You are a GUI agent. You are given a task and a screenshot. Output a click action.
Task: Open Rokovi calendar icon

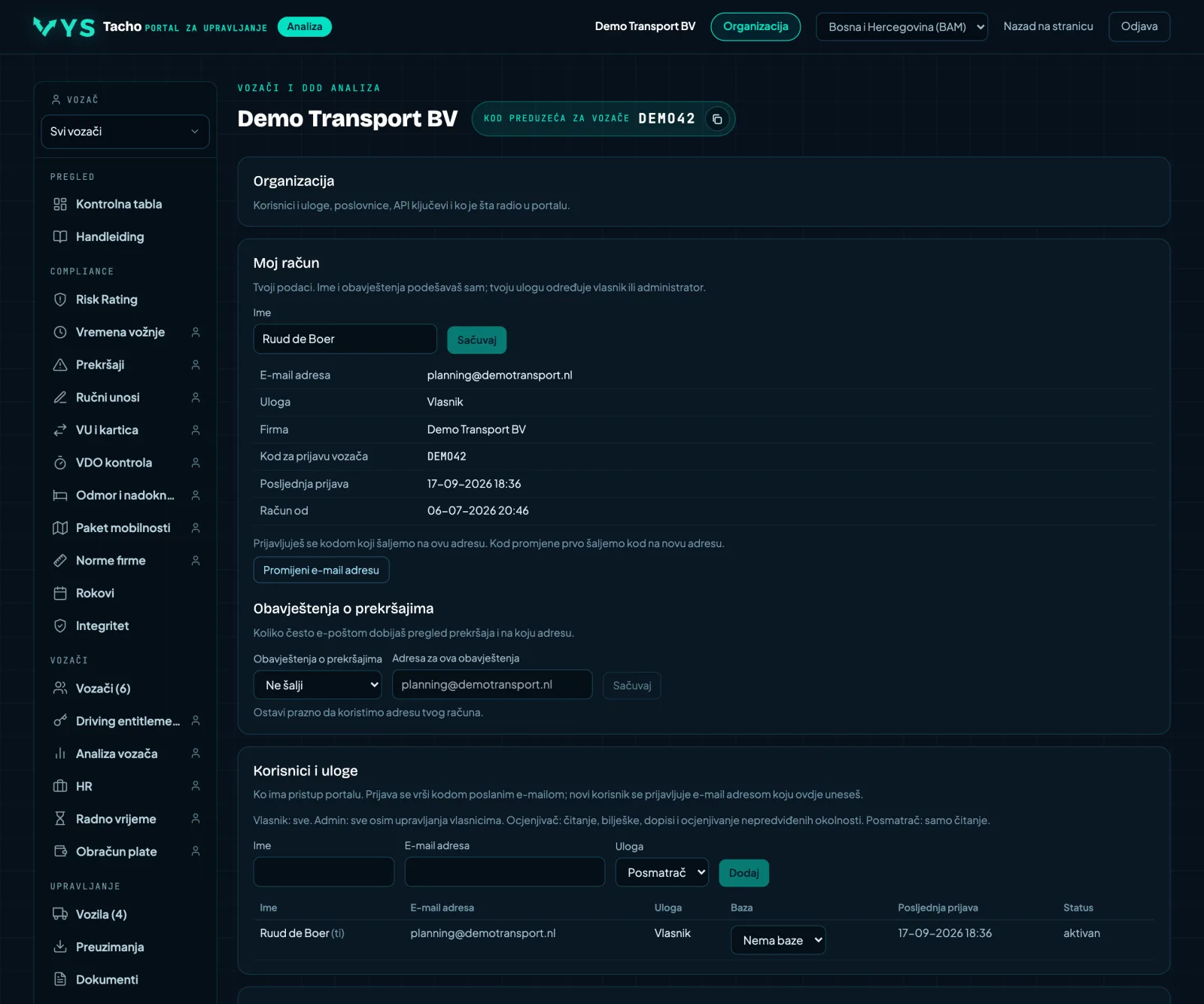(x=60, y=593)
